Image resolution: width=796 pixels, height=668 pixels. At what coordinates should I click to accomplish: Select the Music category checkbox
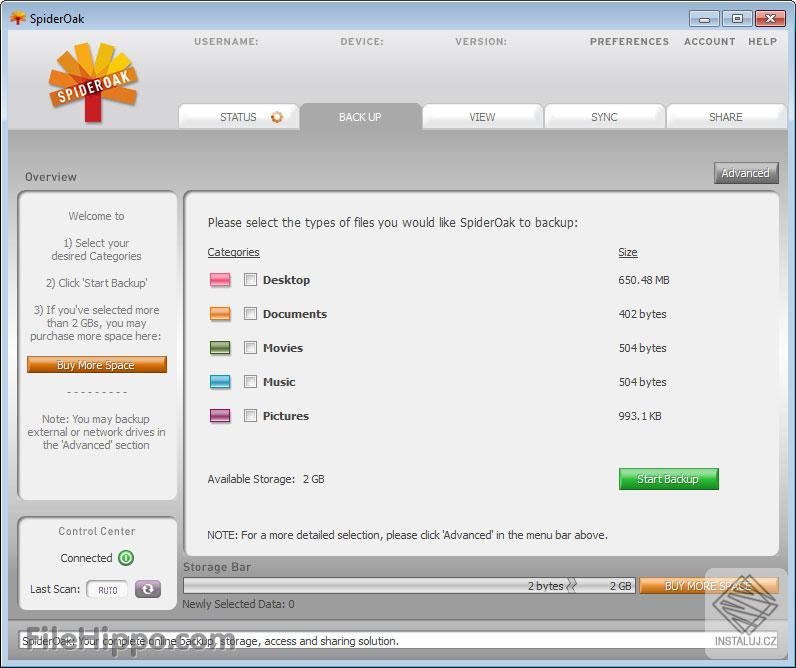250,382
